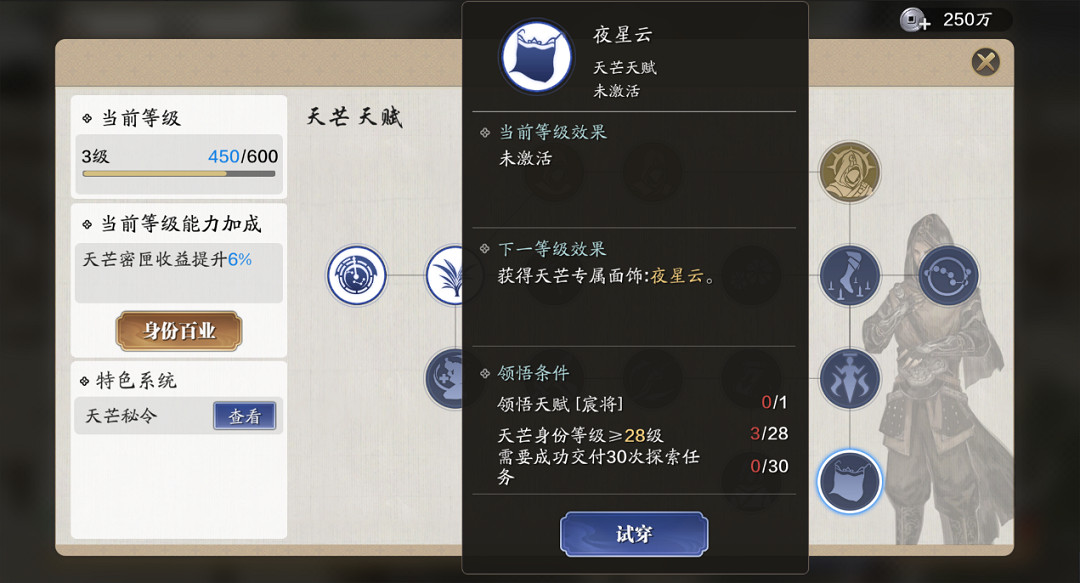Click the 30次探索任务 requirement row
The width and height of the screenshot is (1080, 583).
click(642, 467)
